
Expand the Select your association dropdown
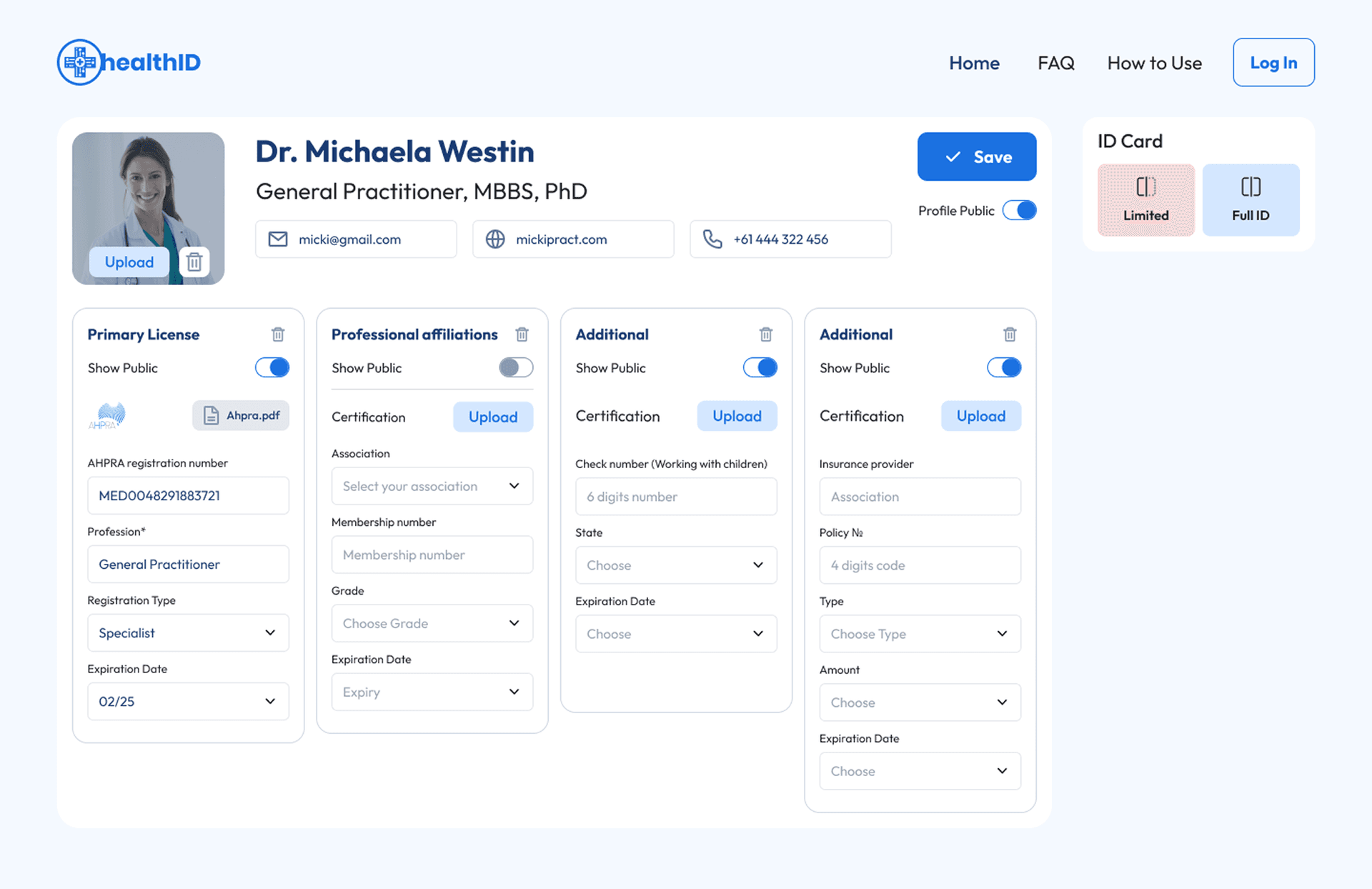coord(432,486)
